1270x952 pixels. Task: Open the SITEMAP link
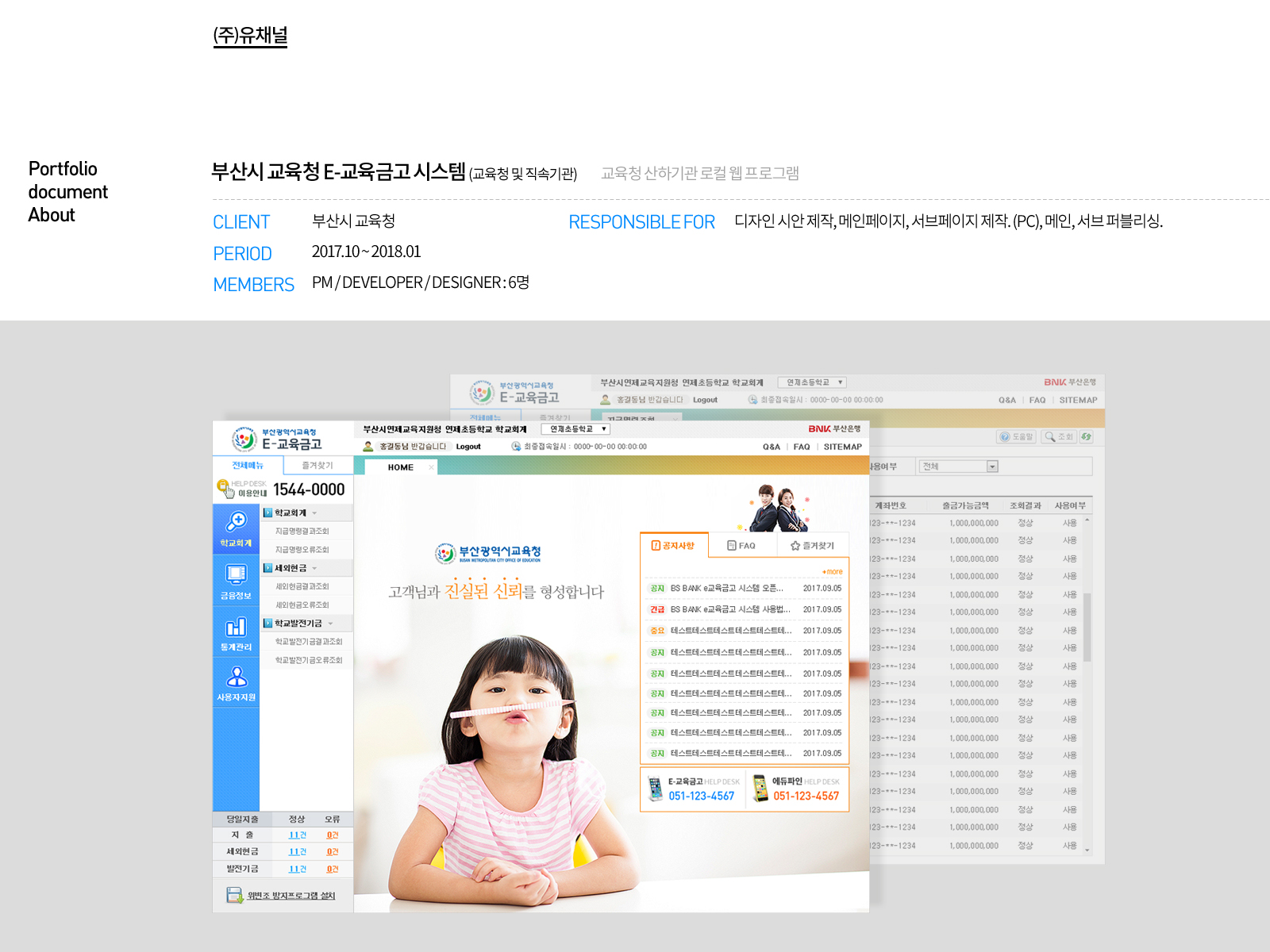842,447
